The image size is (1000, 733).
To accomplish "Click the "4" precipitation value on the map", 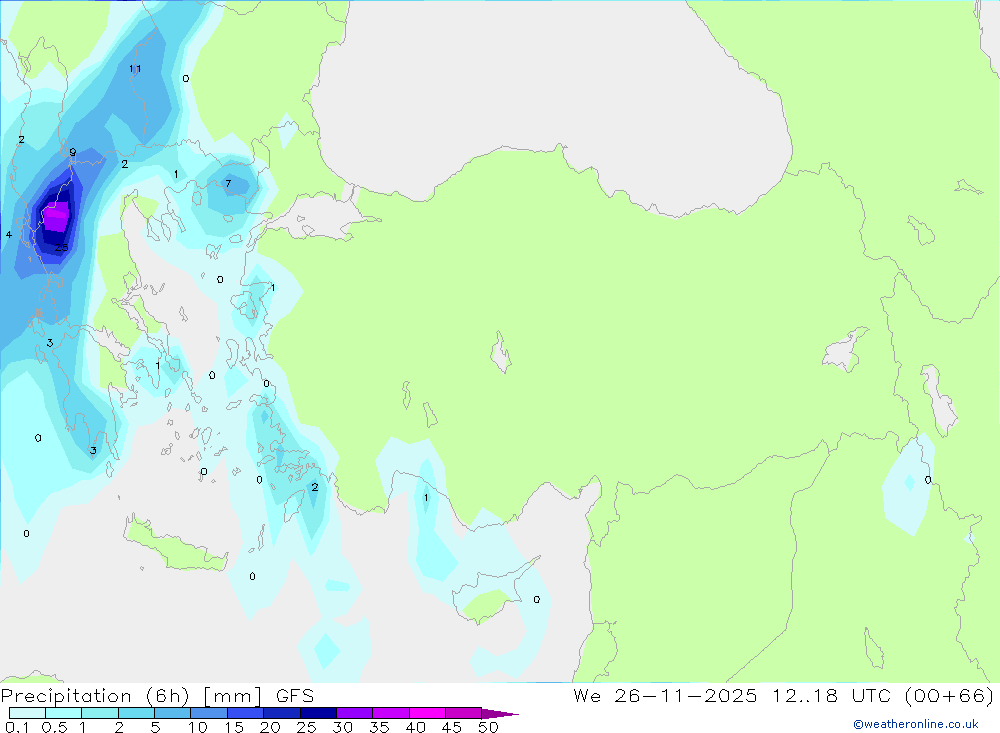I will pos(9,235).
